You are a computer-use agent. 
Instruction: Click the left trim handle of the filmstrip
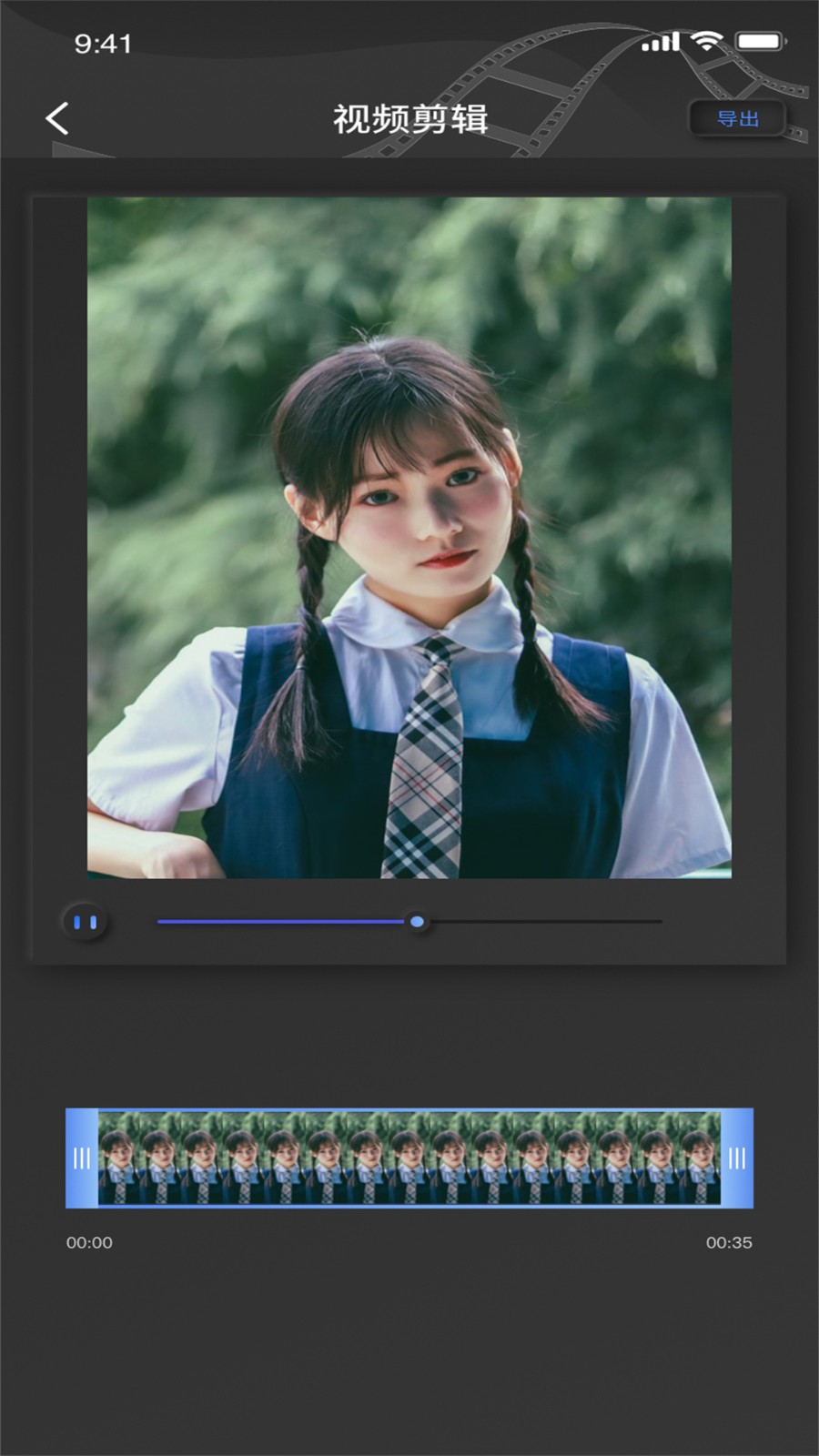82,1158
